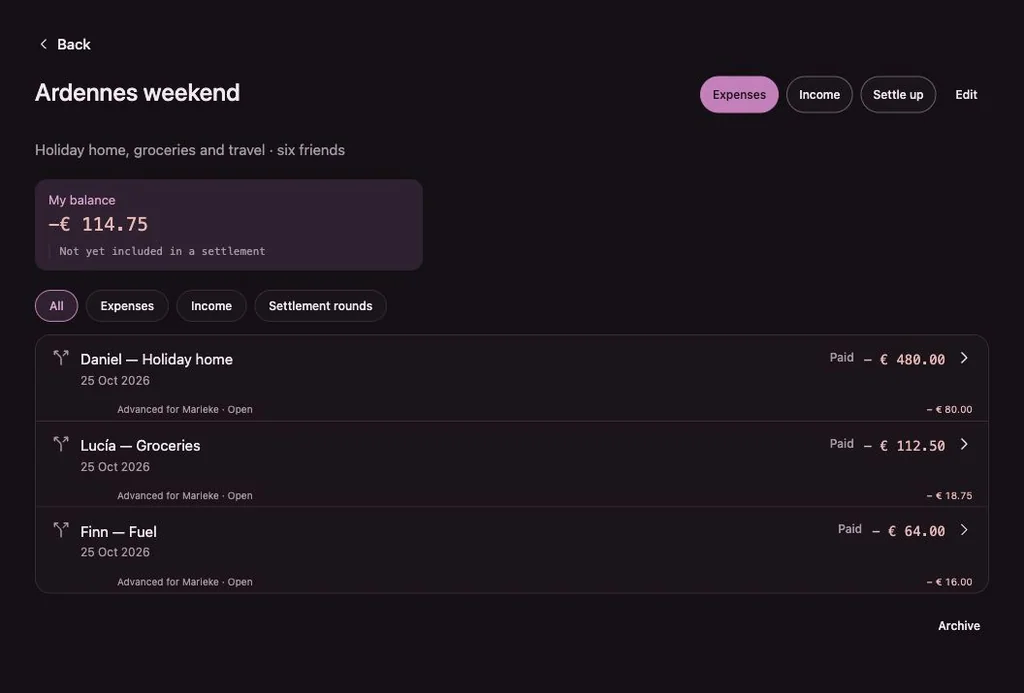This screenshot has height=693, width=1024.
Task: Filter the list by Expenses chip
Action: (127, 306)
